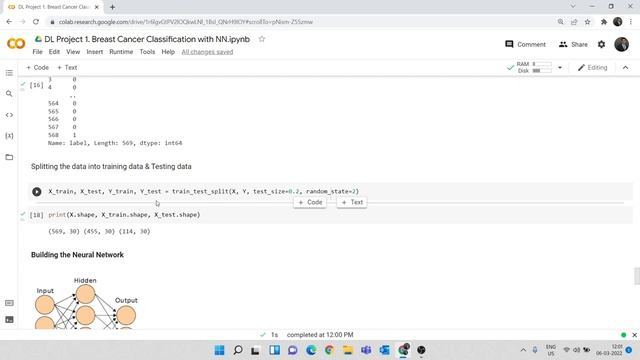Open Microsoft Teams from taskbar

(x=366, y=350)
